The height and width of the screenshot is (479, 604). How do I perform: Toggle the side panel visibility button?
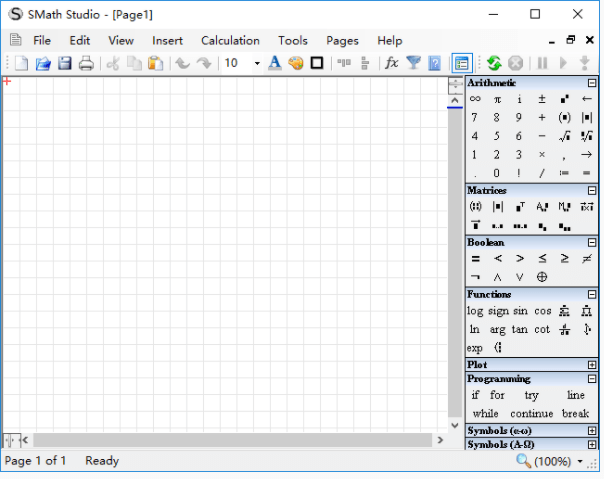click(x=461, y=63)
